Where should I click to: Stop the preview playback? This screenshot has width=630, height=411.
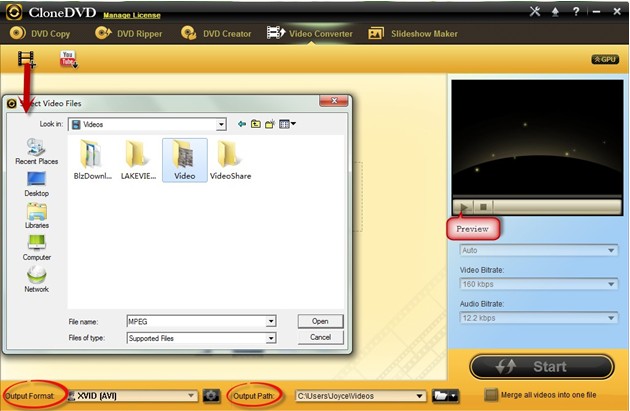point(483,207)
